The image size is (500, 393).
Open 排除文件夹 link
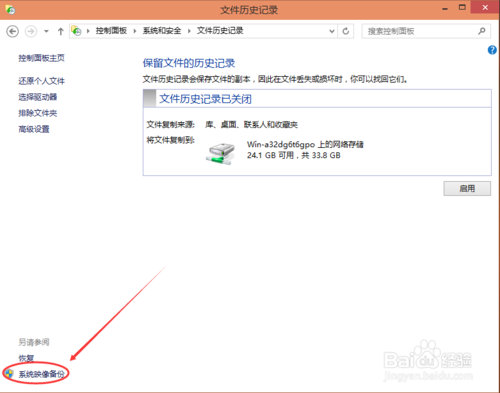point(38,113)
